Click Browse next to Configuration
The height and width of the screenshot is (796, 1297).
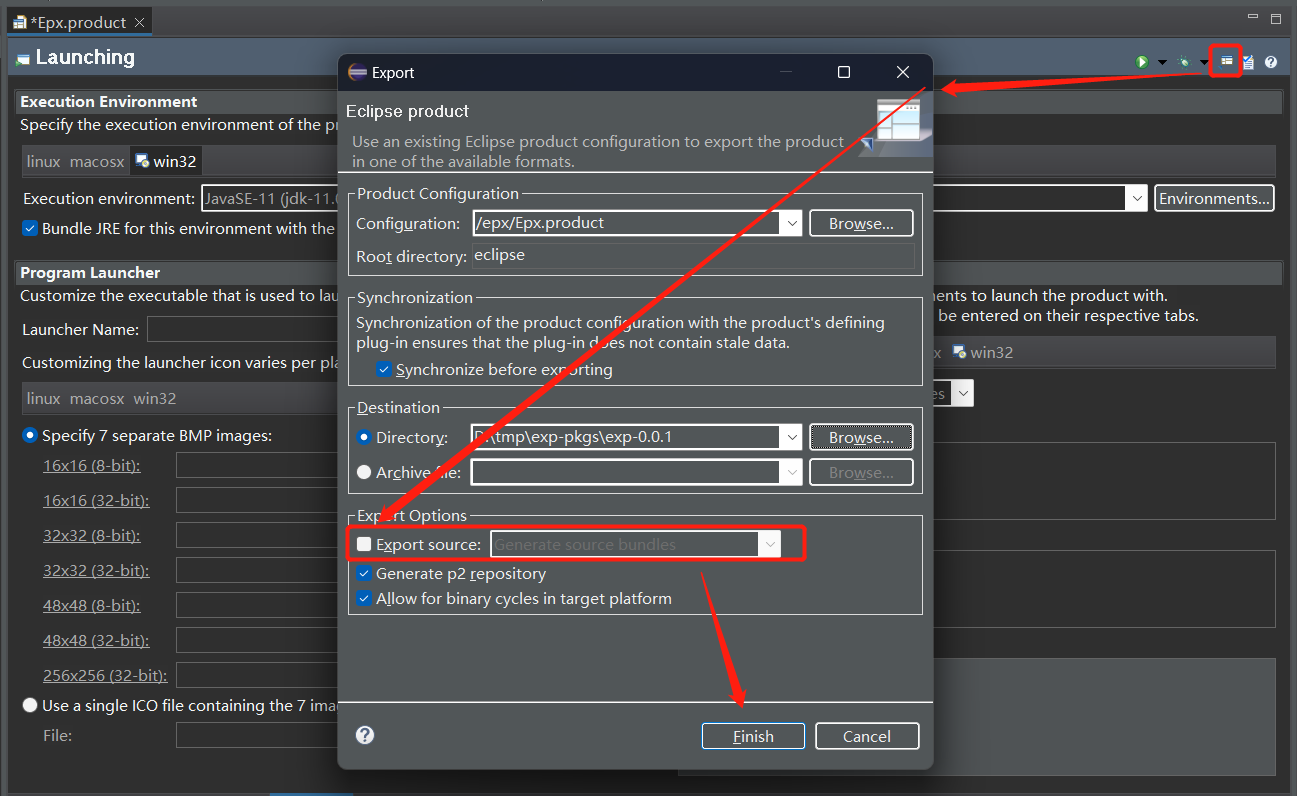861,223
